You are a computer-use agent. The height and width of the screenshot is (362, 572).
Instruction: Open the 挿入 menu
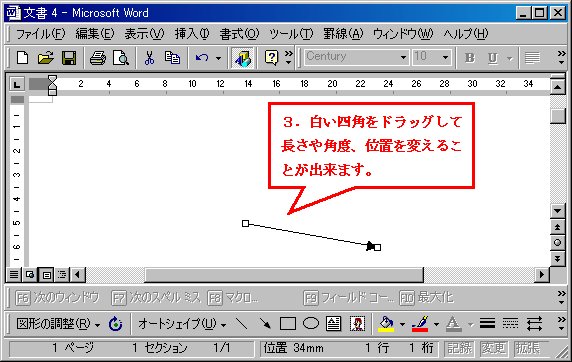192,34
